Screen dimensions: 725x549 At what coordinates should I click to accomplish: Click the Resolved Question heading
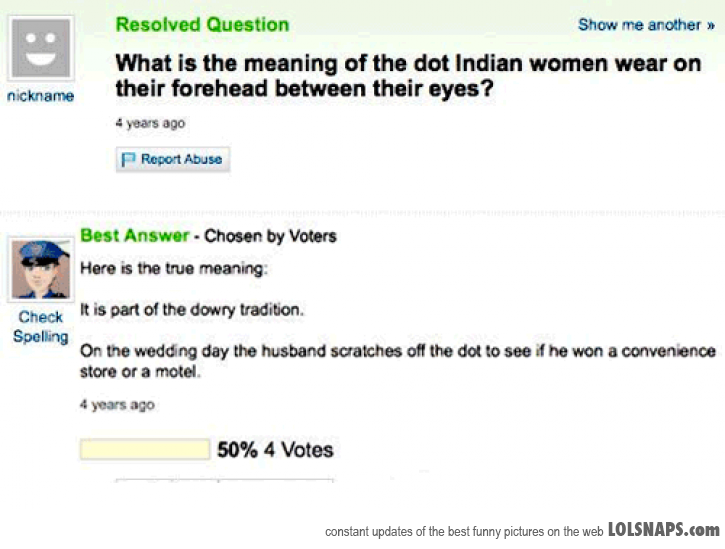click(x=202, y=25)
